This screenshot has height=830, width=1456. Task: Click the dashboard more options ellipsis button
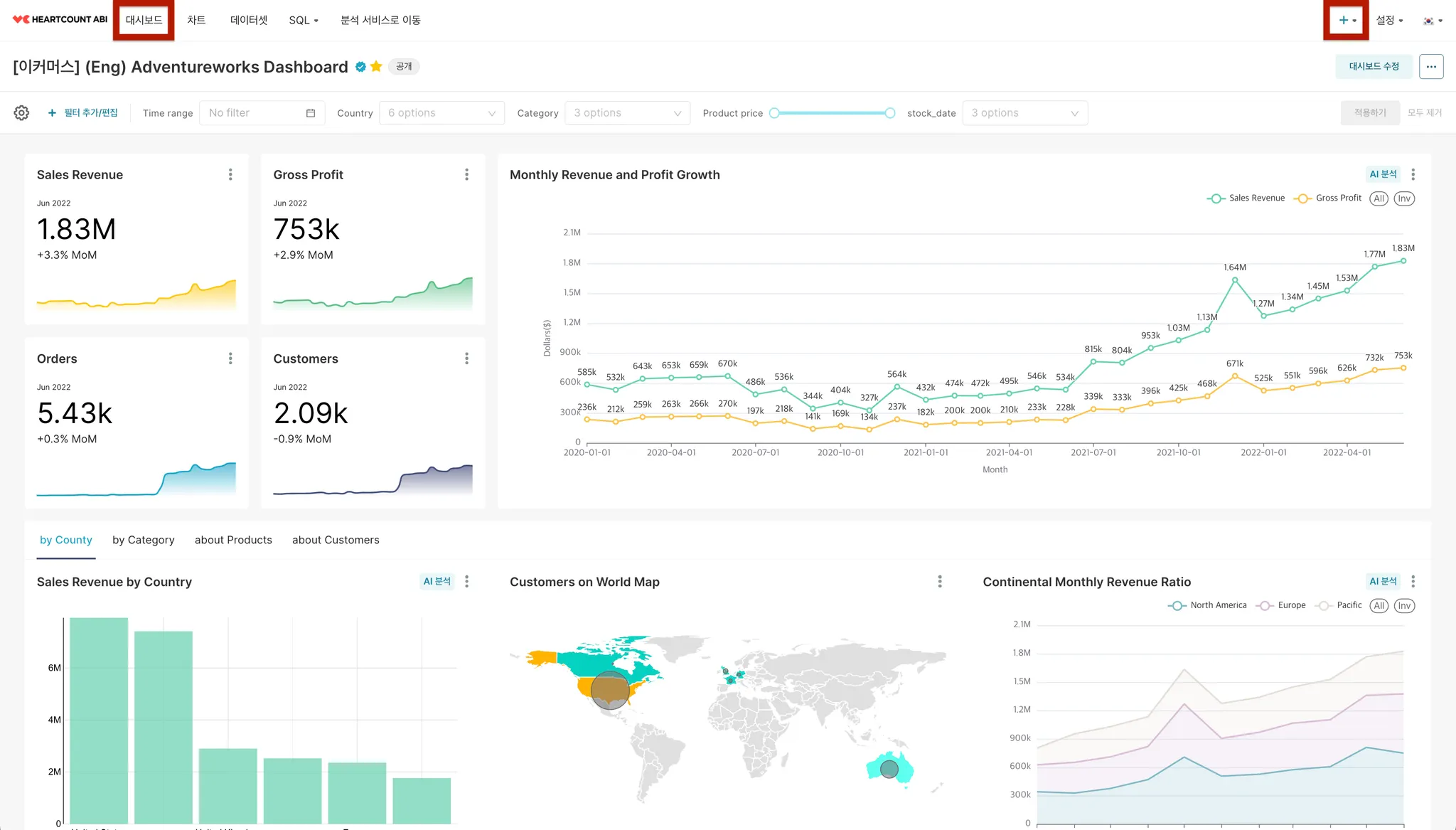click(1431, 67)
